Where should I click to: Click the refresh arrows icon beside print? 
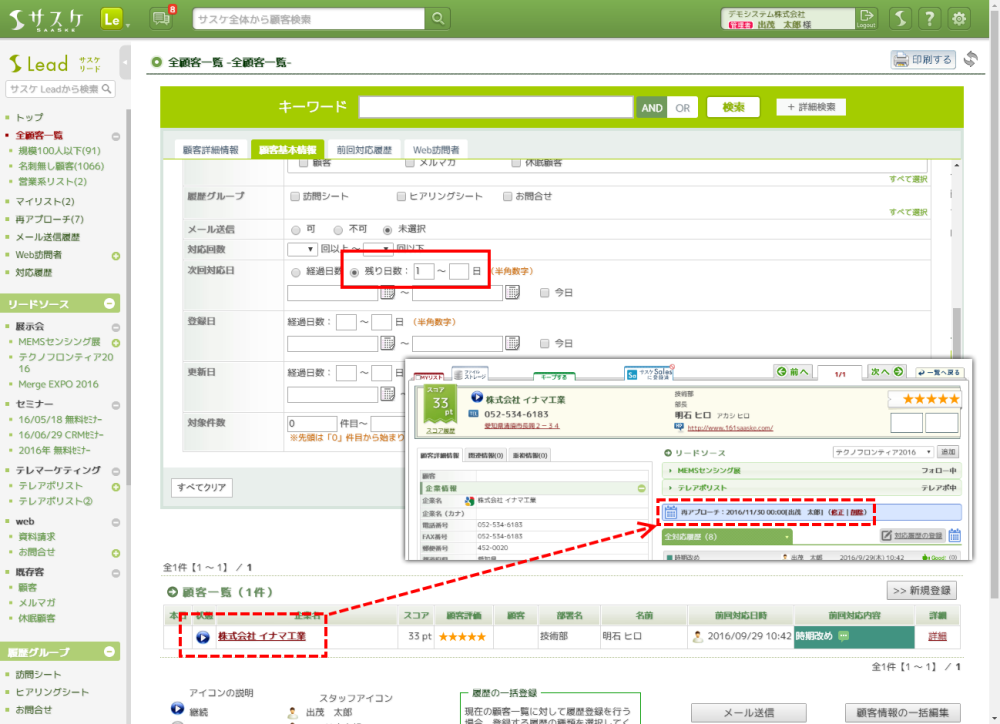tap(971, 60)
